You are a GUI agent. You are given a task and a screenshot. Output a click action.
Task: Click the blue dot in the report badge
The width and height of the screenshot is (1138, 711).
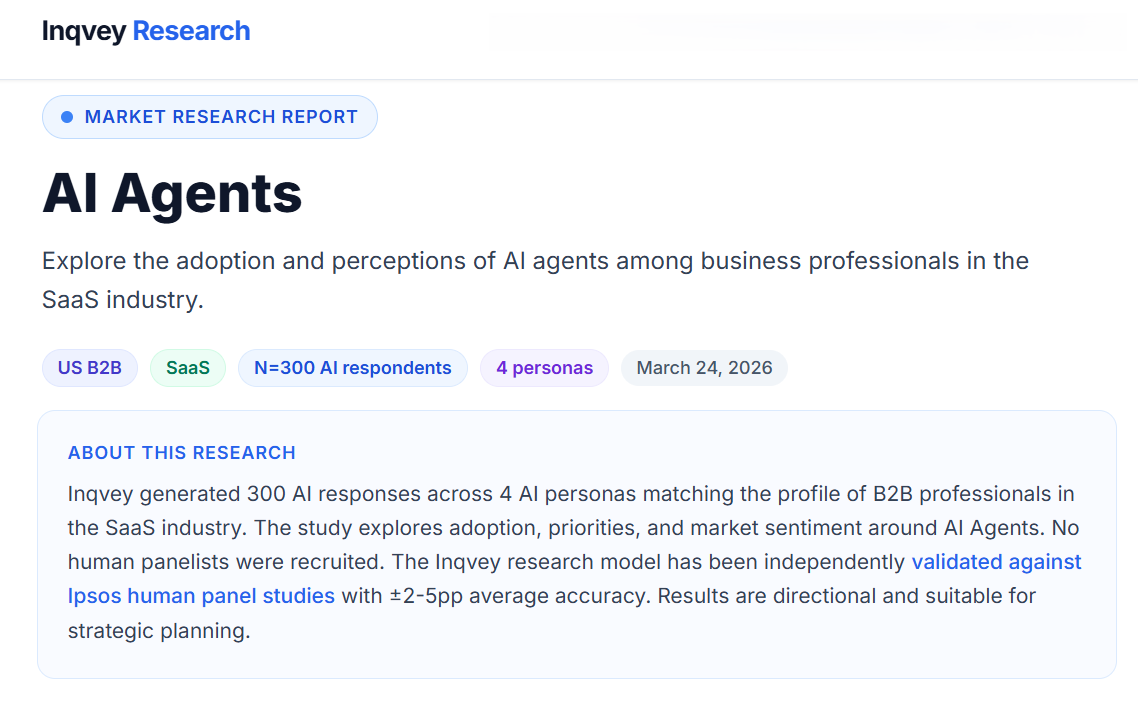[67, 117]
